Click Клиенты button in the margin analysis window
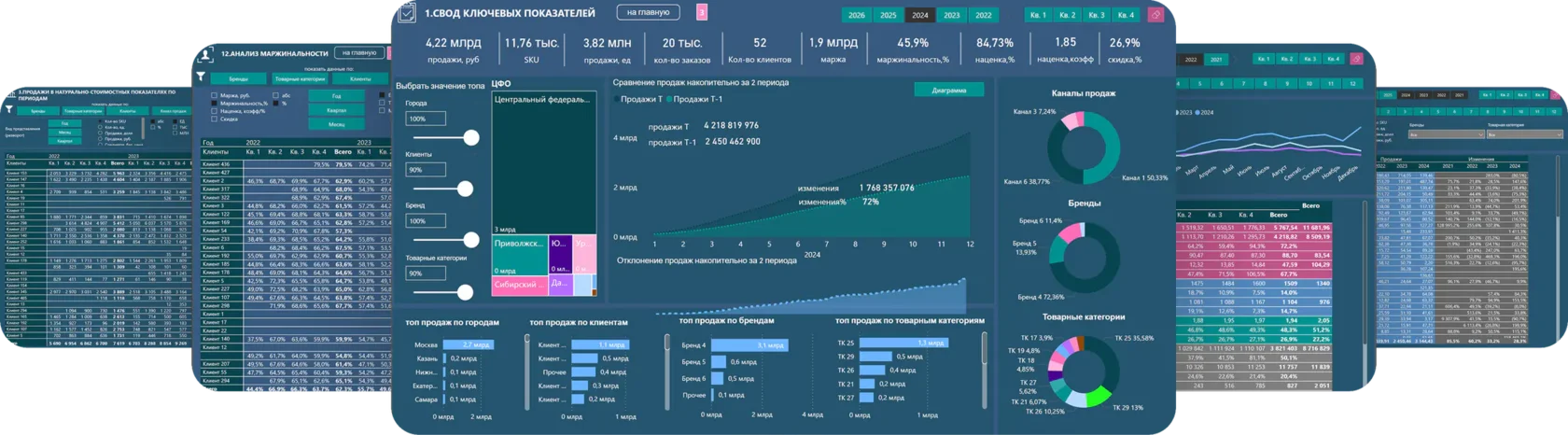1568x435 pixels. coord(360,78)
